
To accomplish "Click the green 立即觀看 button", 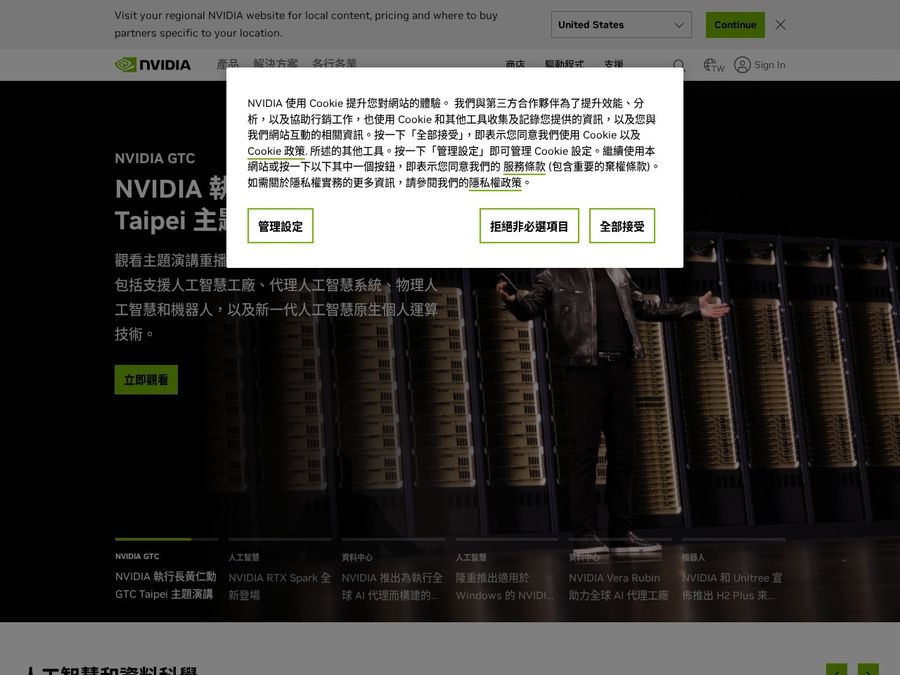I will coord(146,379).
